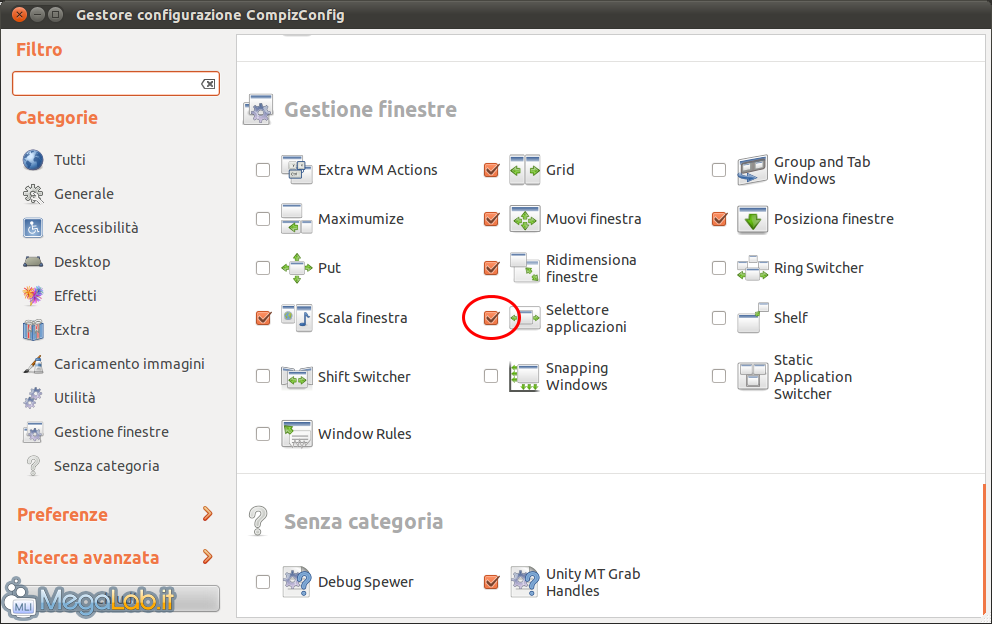Open the Put plugin settings
Image resolution: width=992 pixels, height=624 pixels.
(x=329, y=268)
